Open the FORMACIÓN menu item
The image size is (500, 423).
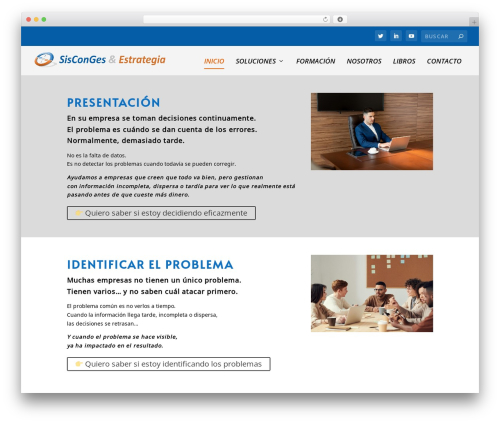tap(316, 61)
